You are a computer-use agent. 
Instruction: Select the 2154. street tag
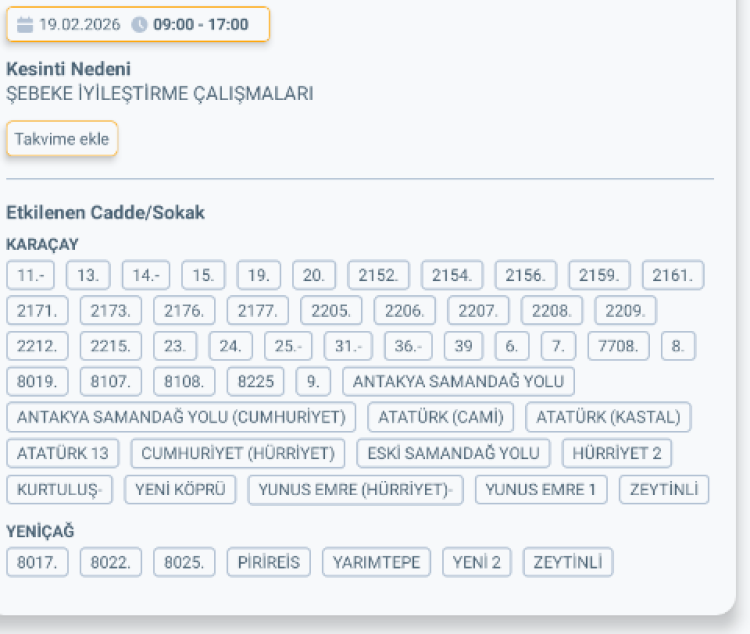452,275
